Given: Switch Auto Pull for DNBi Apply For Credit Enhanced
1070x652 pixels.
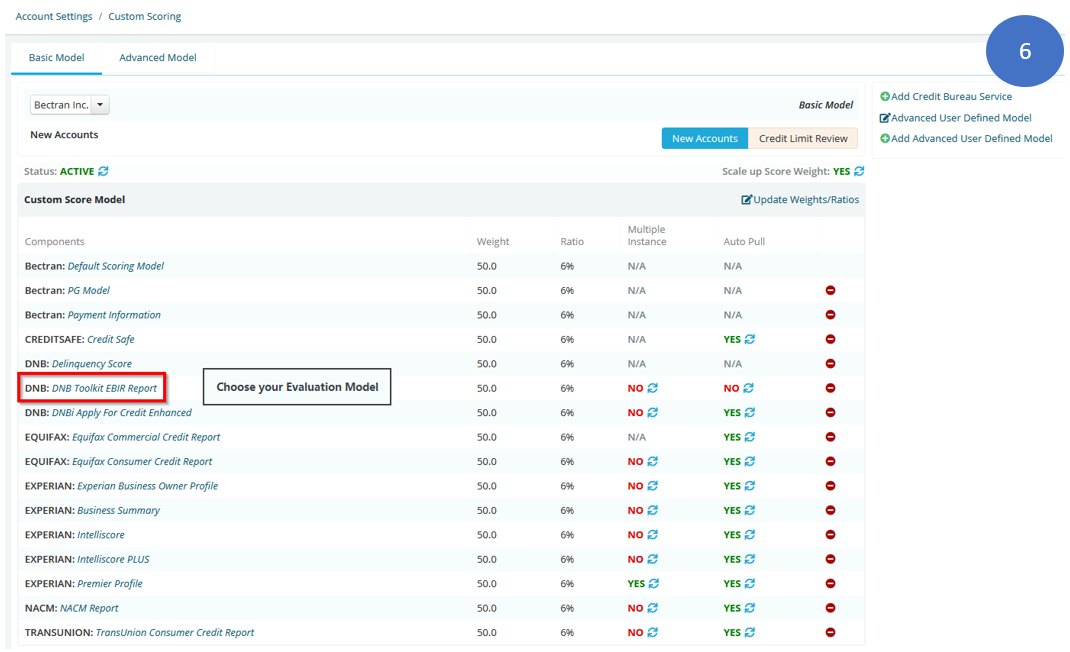Looking at the screenshot, I should tap(749, 412).
